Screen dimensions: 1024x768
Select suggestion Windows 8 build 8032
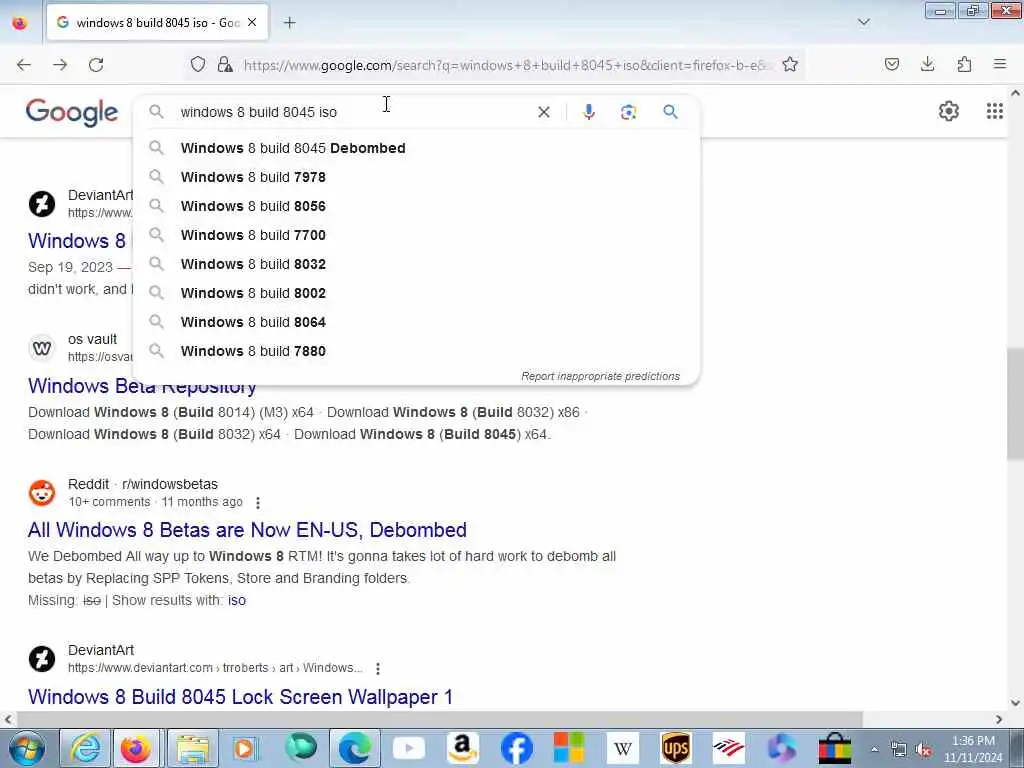point(417,264)
